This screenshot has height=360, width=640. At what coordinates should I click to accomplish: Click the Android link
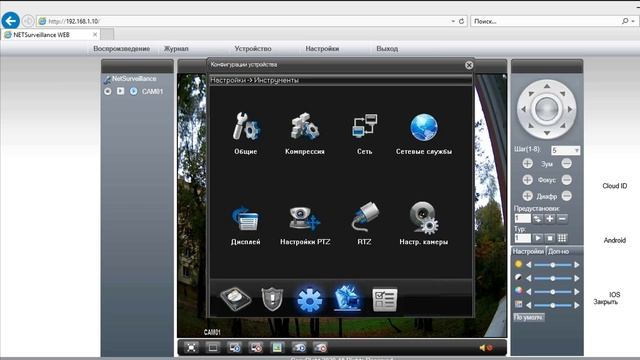pos(615,240)
